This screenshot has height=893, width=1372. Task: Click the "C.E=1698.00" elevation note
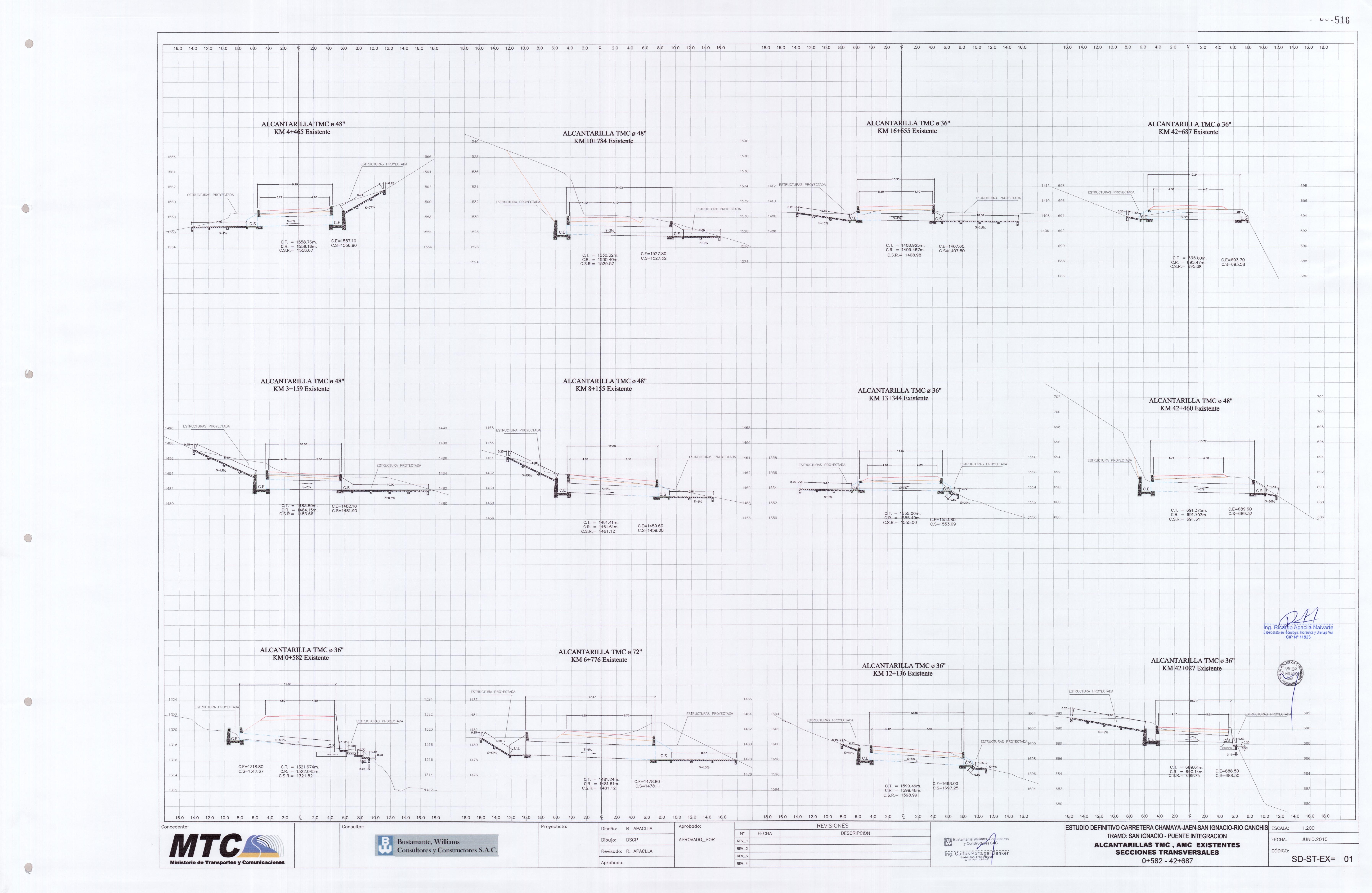945,783
